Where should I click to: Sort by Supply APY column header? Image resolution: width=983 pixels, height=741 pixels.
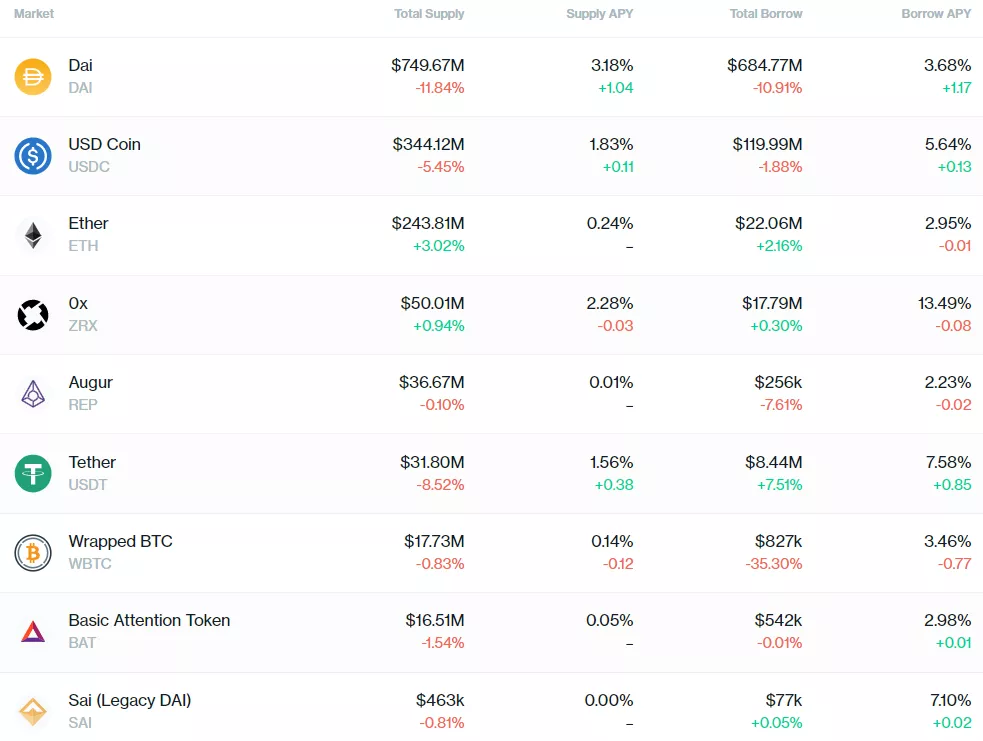point(599,14)
